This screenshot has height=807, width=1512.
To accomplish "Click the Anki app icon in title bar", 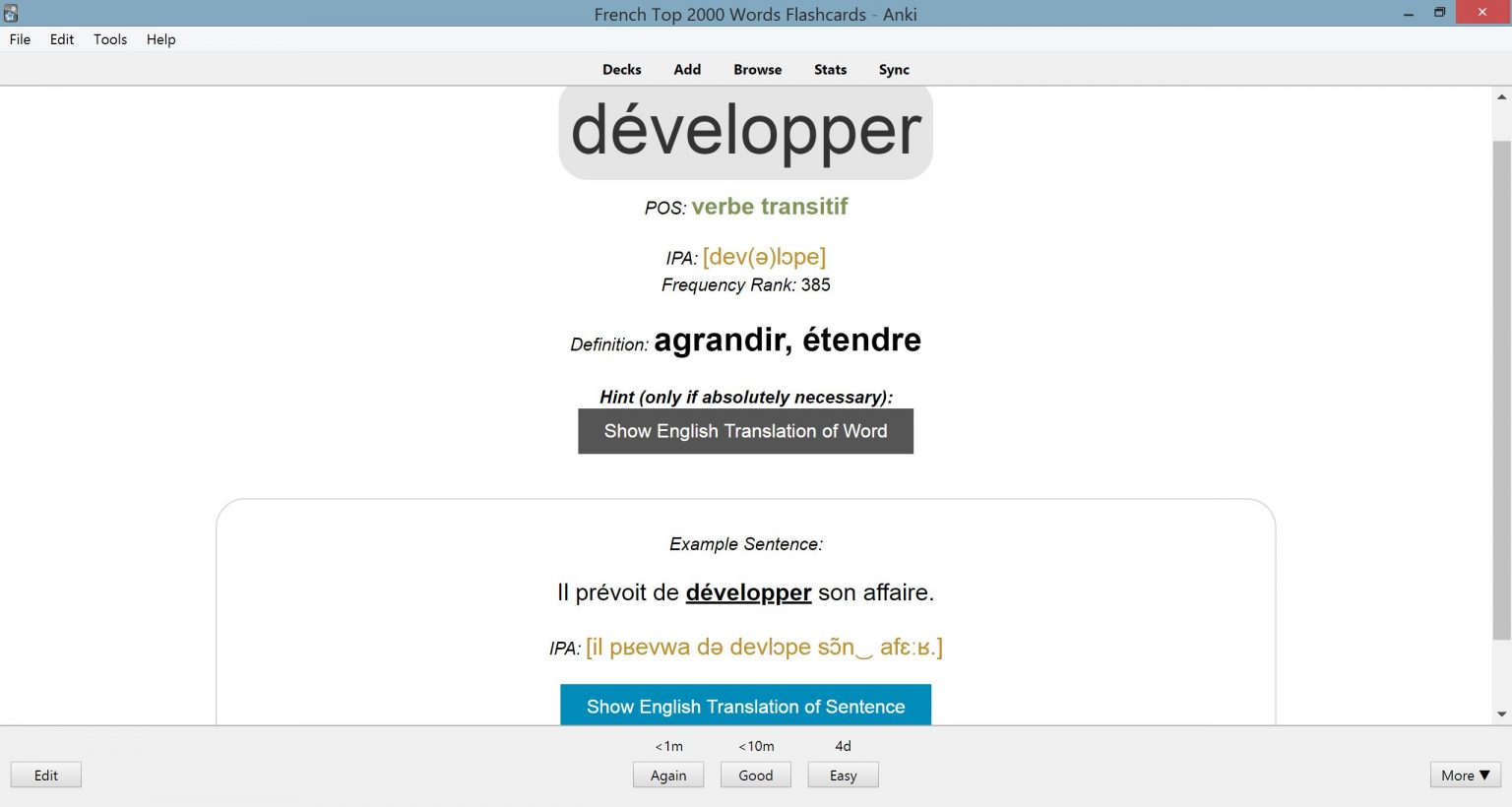I will pos(11,13).
